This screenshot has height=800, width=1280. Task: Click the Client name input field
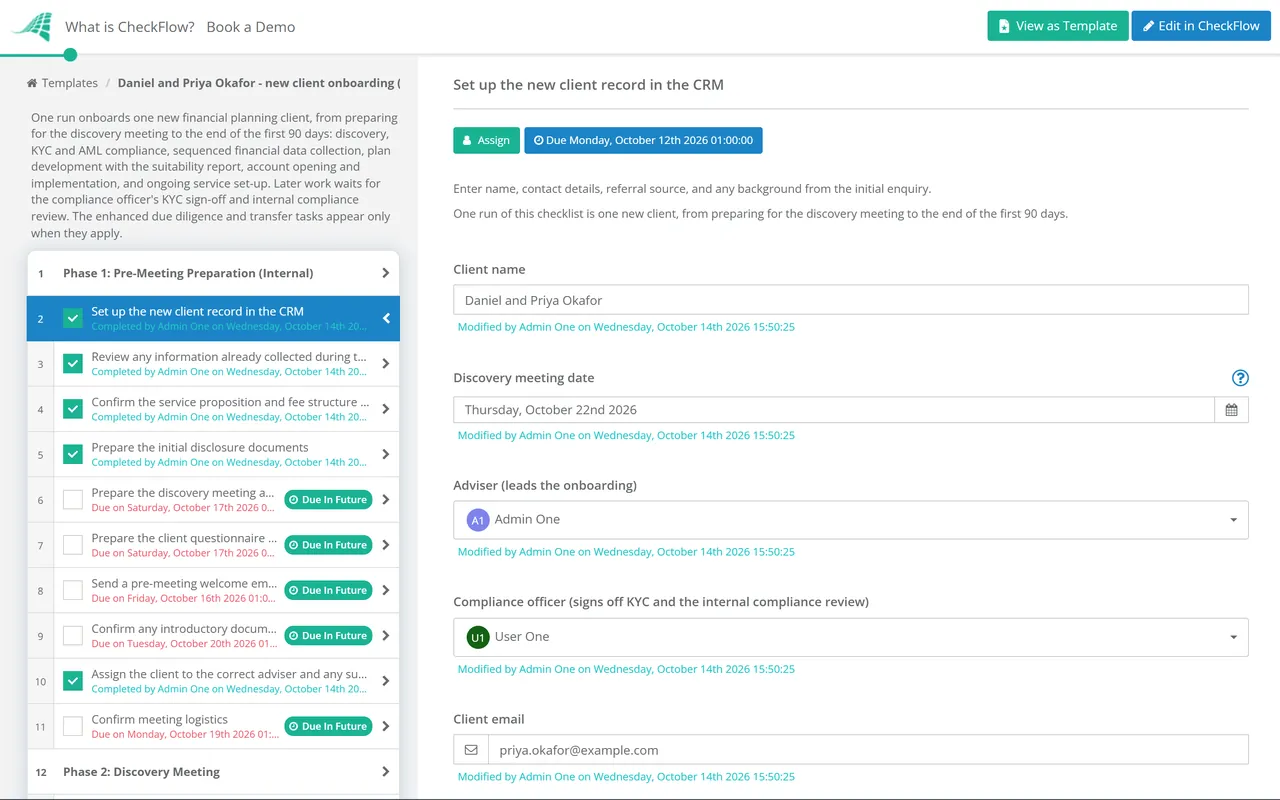pyautogui.click(x=851, y=300)
